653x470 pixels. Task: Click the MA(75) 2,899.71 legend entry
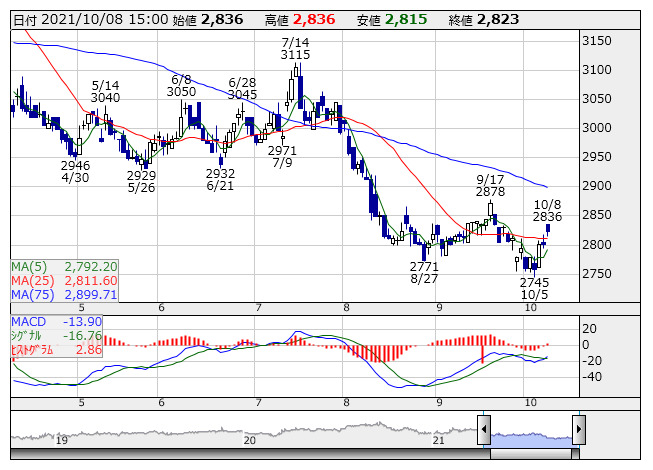click(64, 295)
